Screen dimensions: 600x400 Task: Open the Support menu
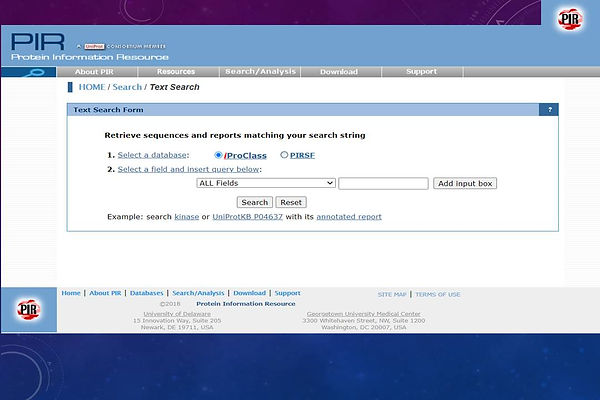point(421,72)
